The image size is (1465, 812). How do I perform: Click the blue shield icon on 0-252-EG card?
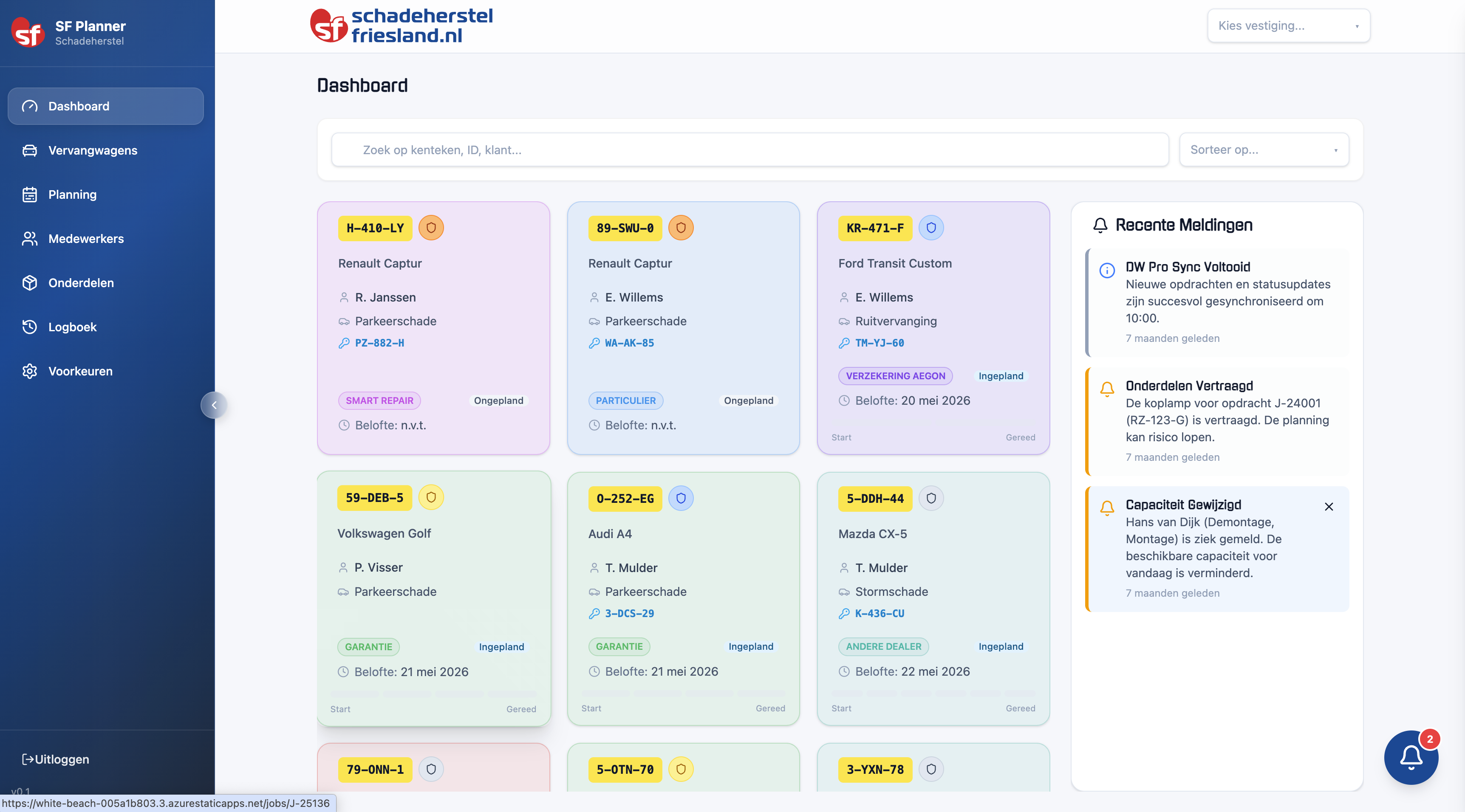pyautogui.click(x=681, y=499)
